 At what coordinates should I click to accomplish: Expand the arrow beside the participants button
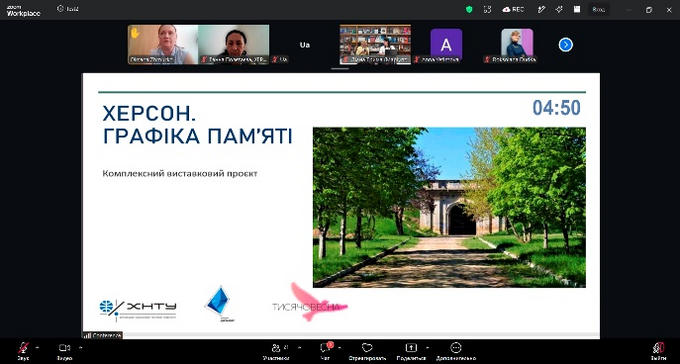point(299,348)
